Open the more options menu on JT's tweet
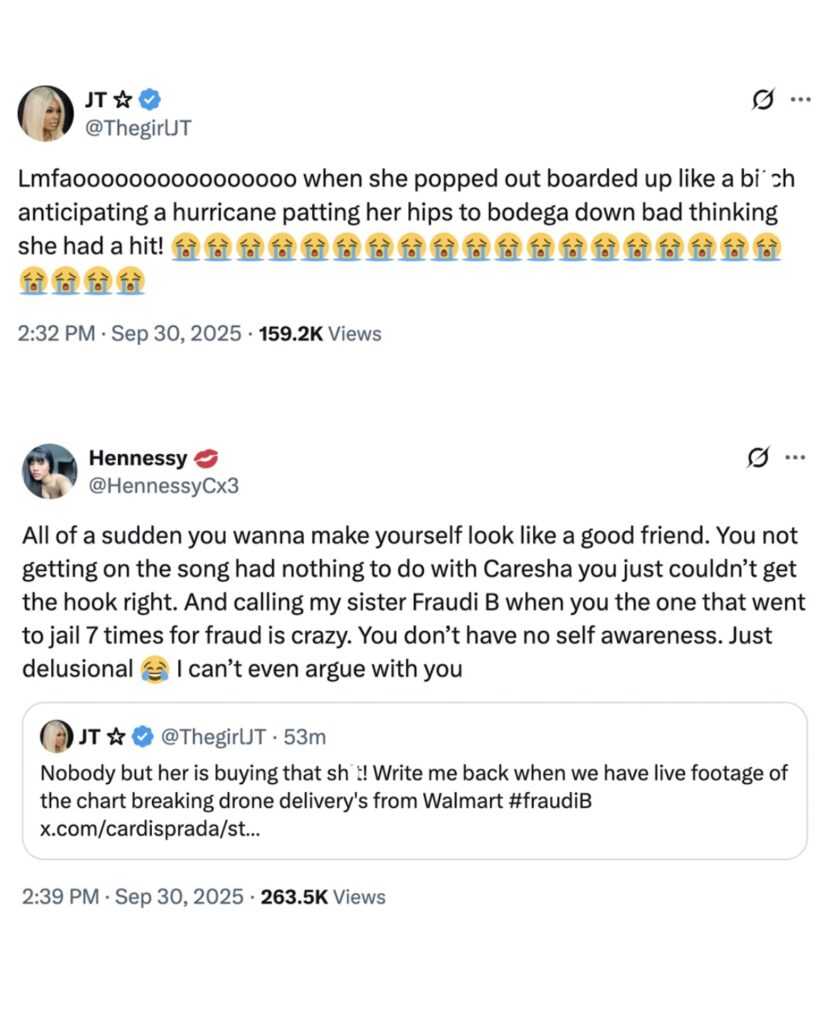This screenshot has width=837, height=1024. tap(801, 100)
